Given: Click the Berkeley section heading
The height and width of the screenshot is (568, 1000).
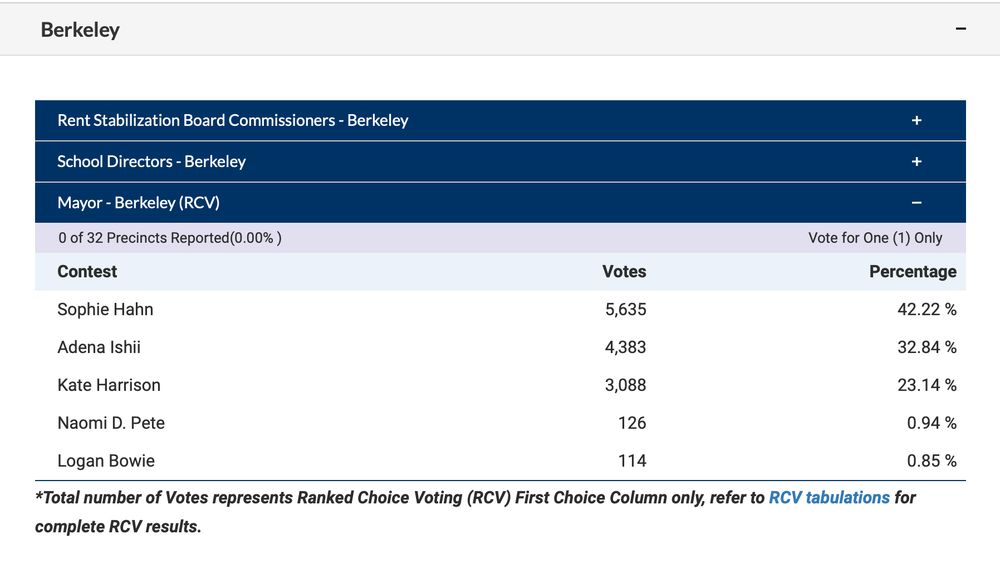Looking at the screenshot, I should pyautogui.click(x=80, y=30).
